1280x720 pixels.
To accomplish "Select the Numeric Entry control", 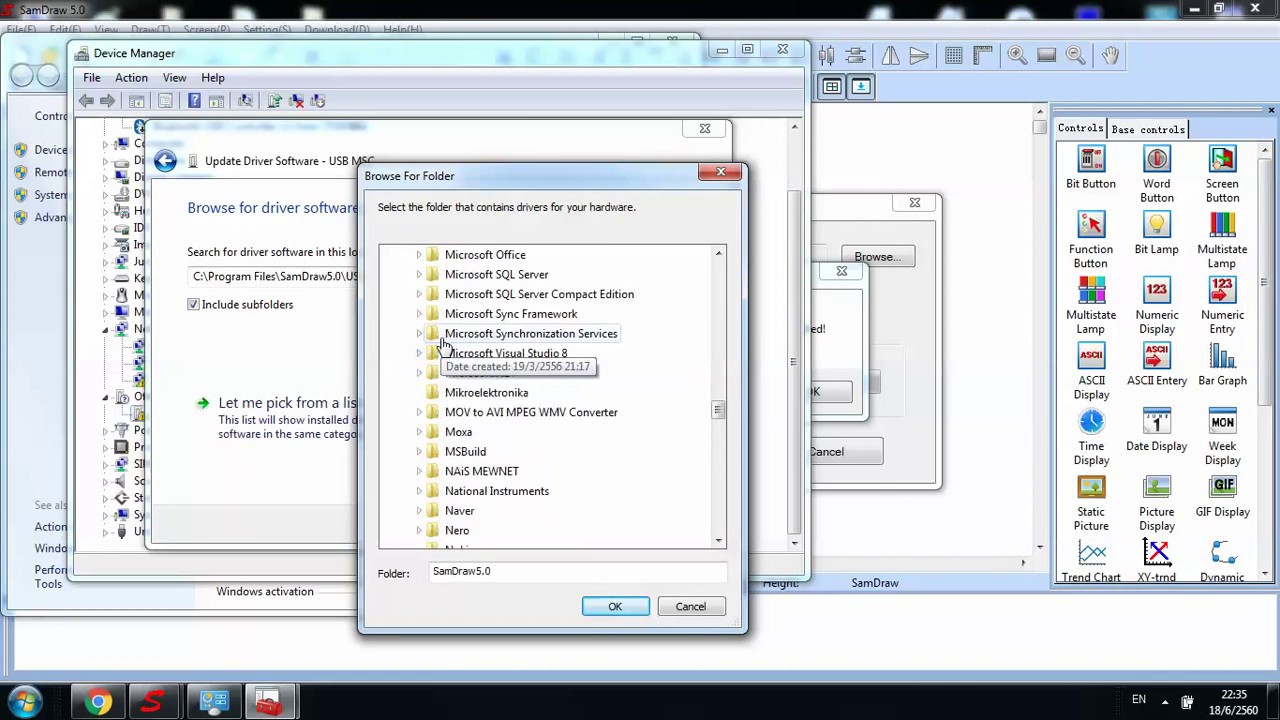I will click(x=1222, y=306).
